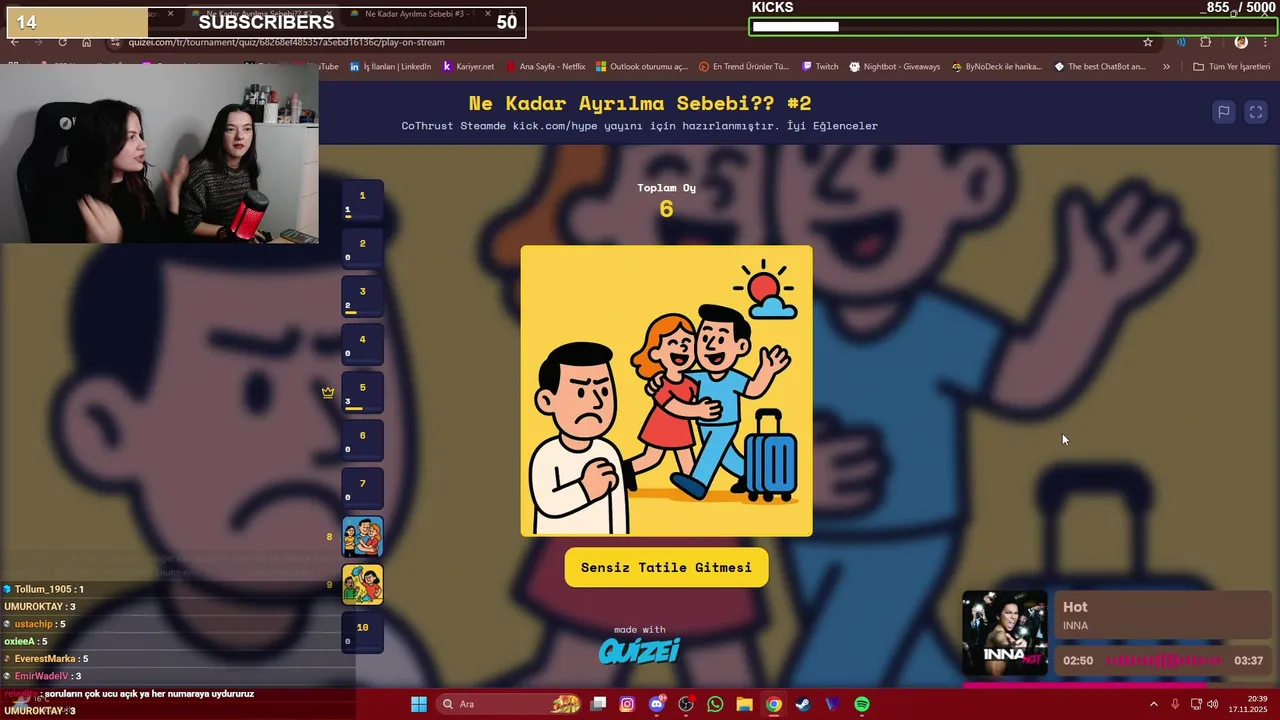
Task: Open the 'Ana Sayfa - Netflix' bookmark
Action: (546, 67)
